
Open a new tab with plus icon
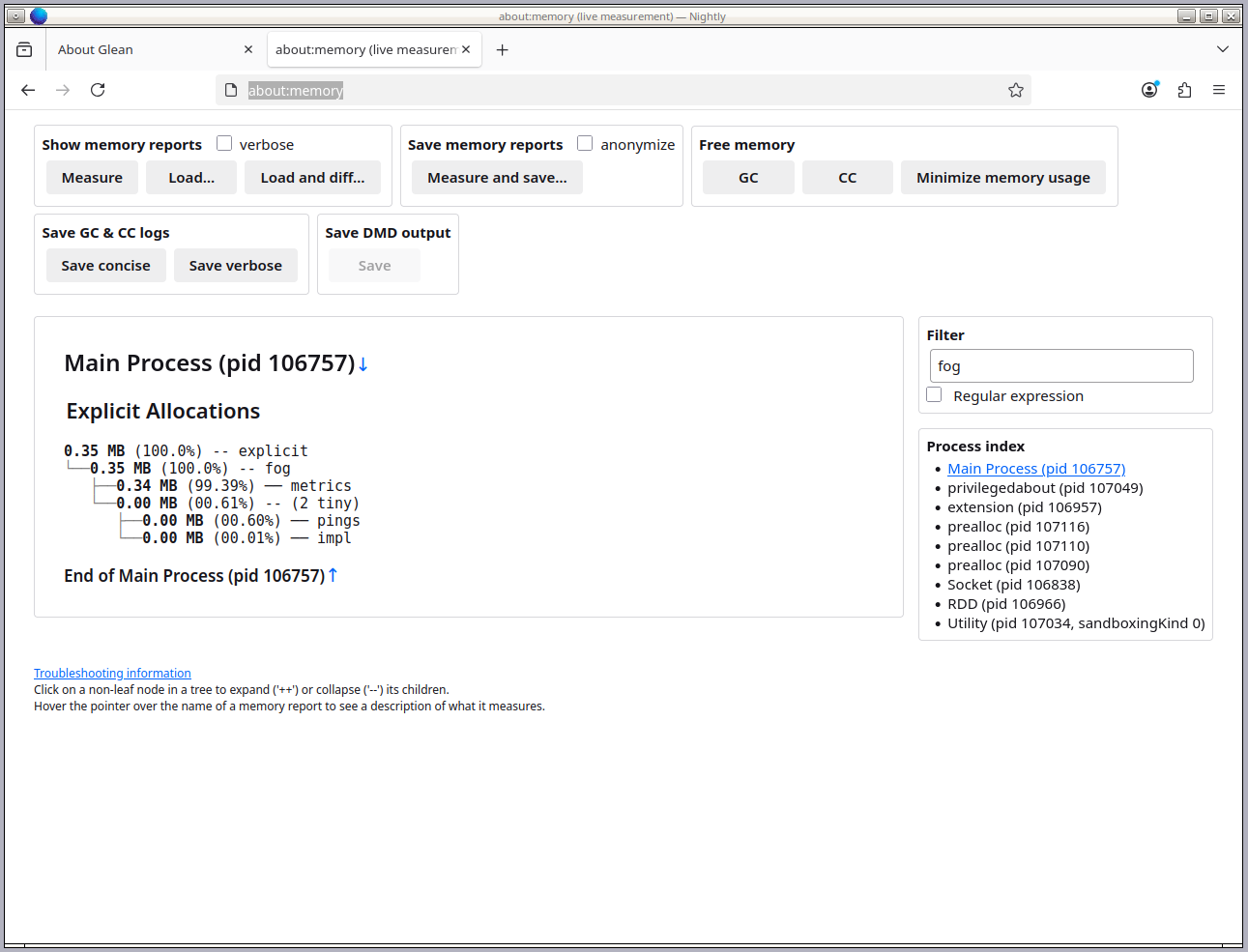502,50
